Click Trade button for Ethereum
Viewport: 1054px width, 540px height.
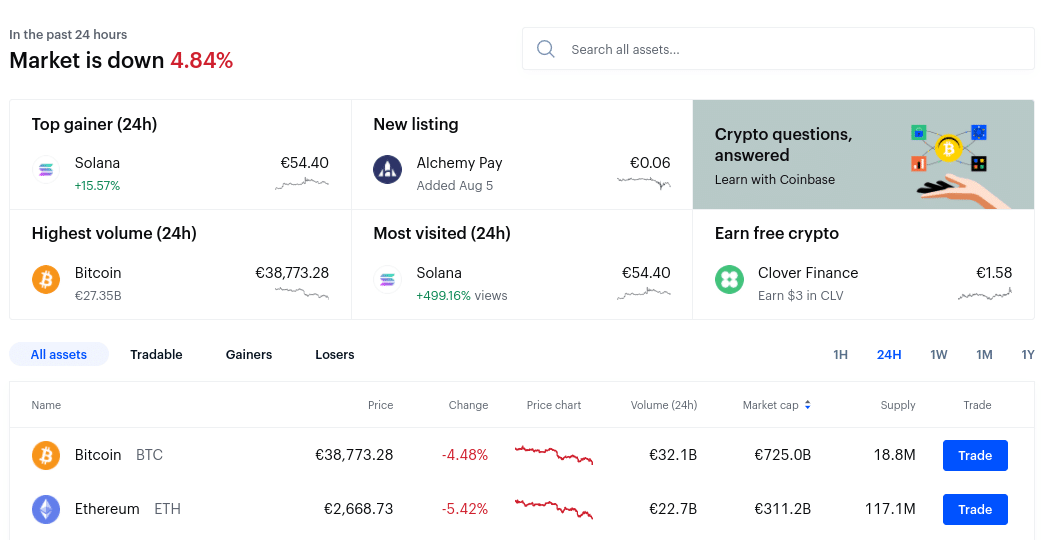click(975, 509)
